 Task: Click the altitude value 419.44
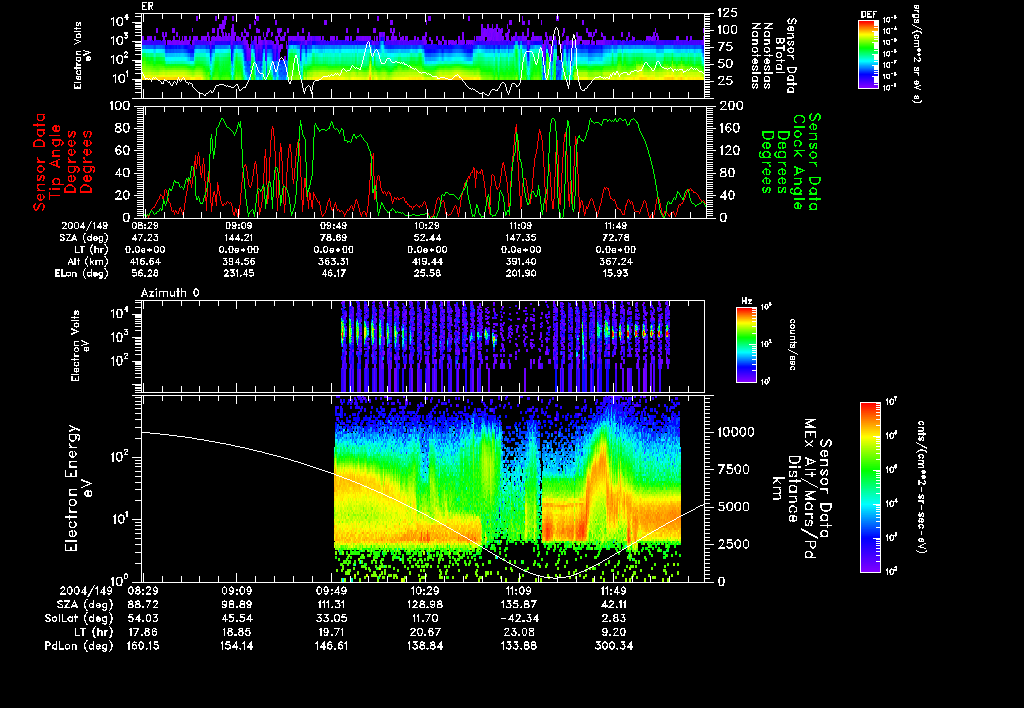pyautogui.click(x=426, y=261)
